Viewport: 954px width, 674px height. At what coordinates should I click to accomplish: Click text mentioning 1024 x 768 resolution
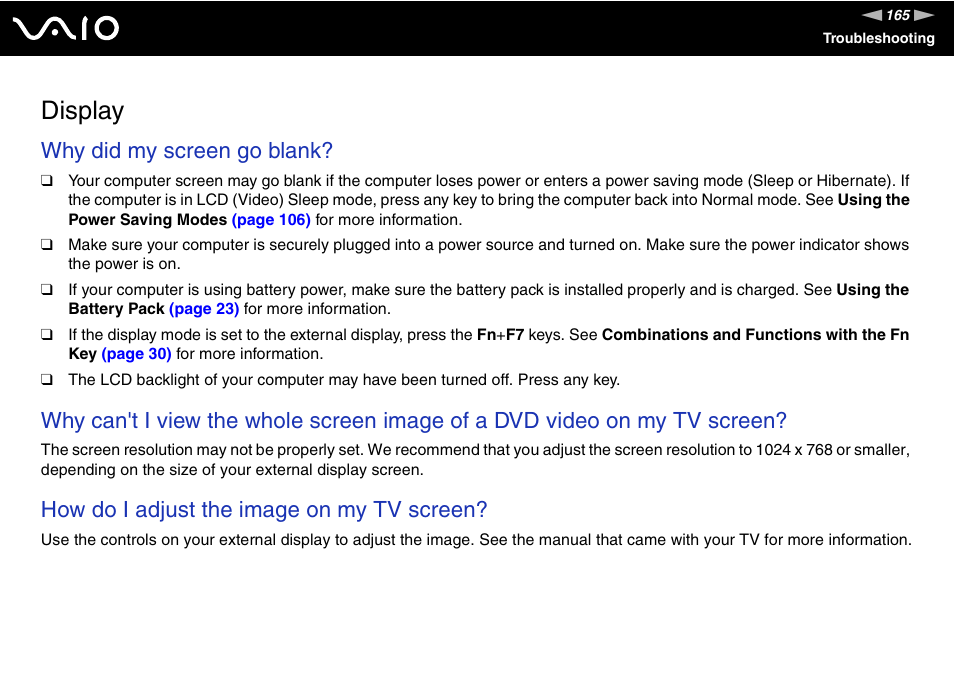(475, 460)
